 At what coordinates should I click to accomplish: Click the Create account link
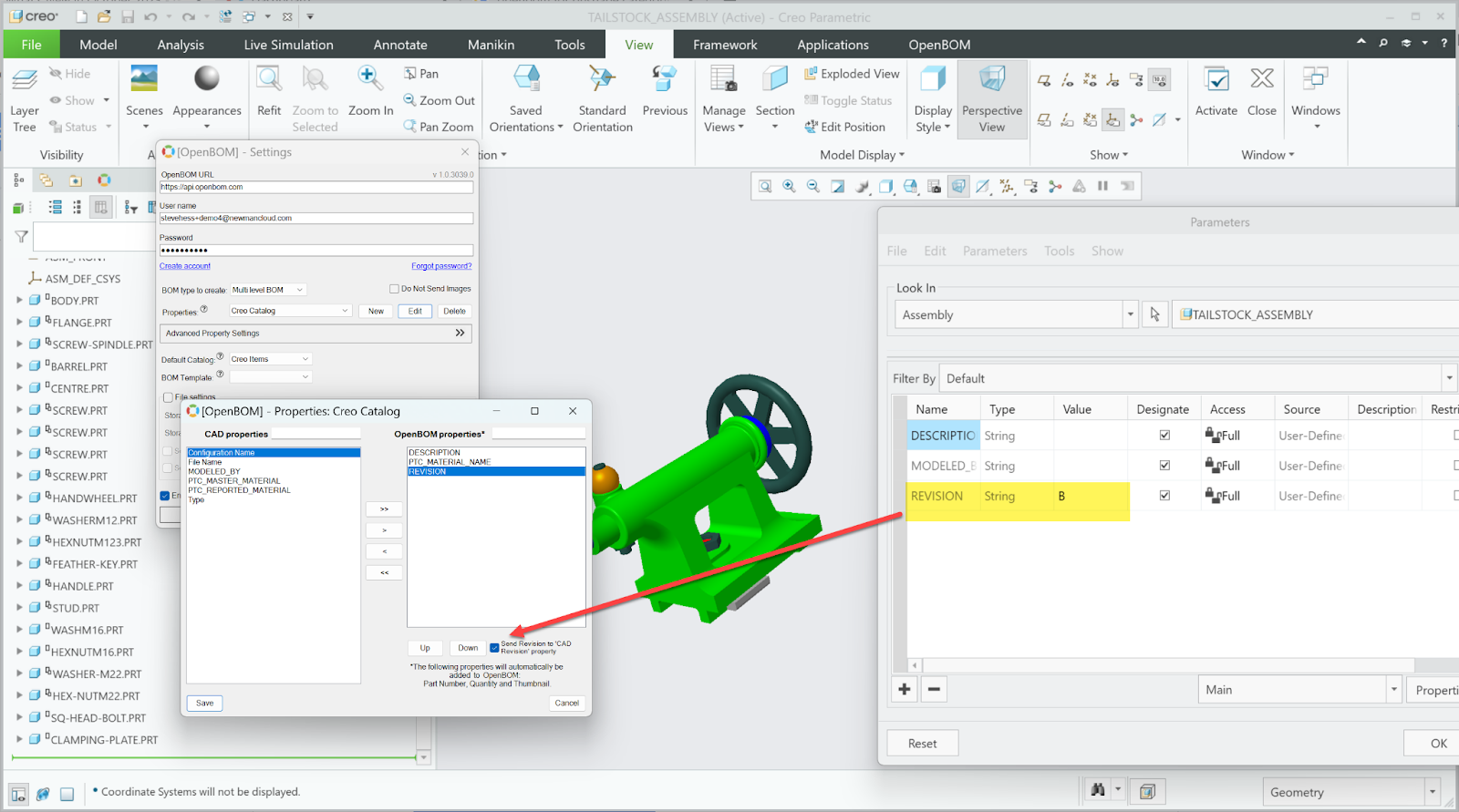185,266
